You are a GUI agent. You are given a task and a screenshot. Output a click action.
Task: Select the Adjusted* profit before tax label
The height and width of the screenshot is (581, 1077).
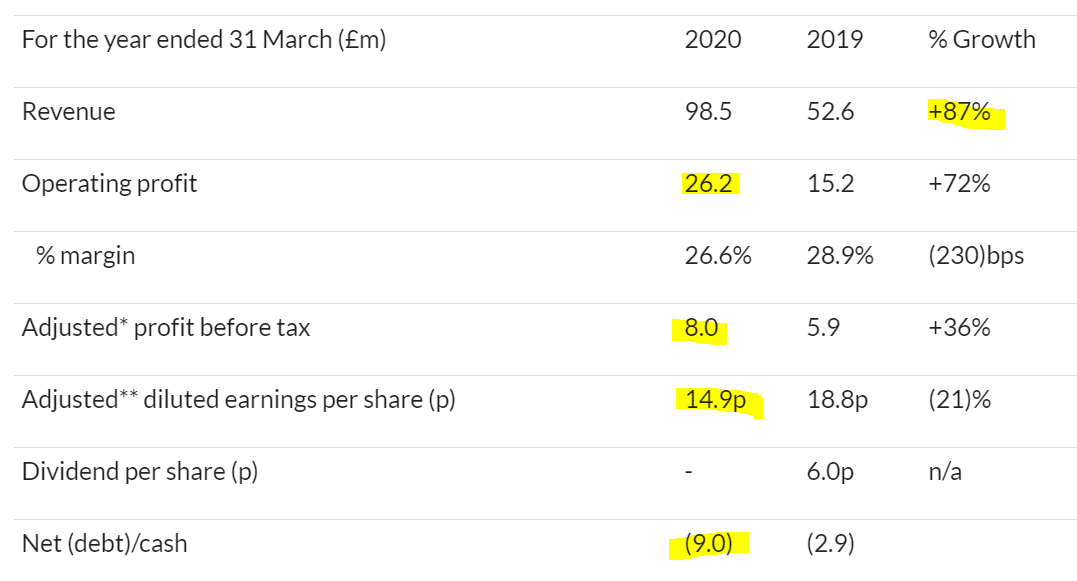(166, 328)
